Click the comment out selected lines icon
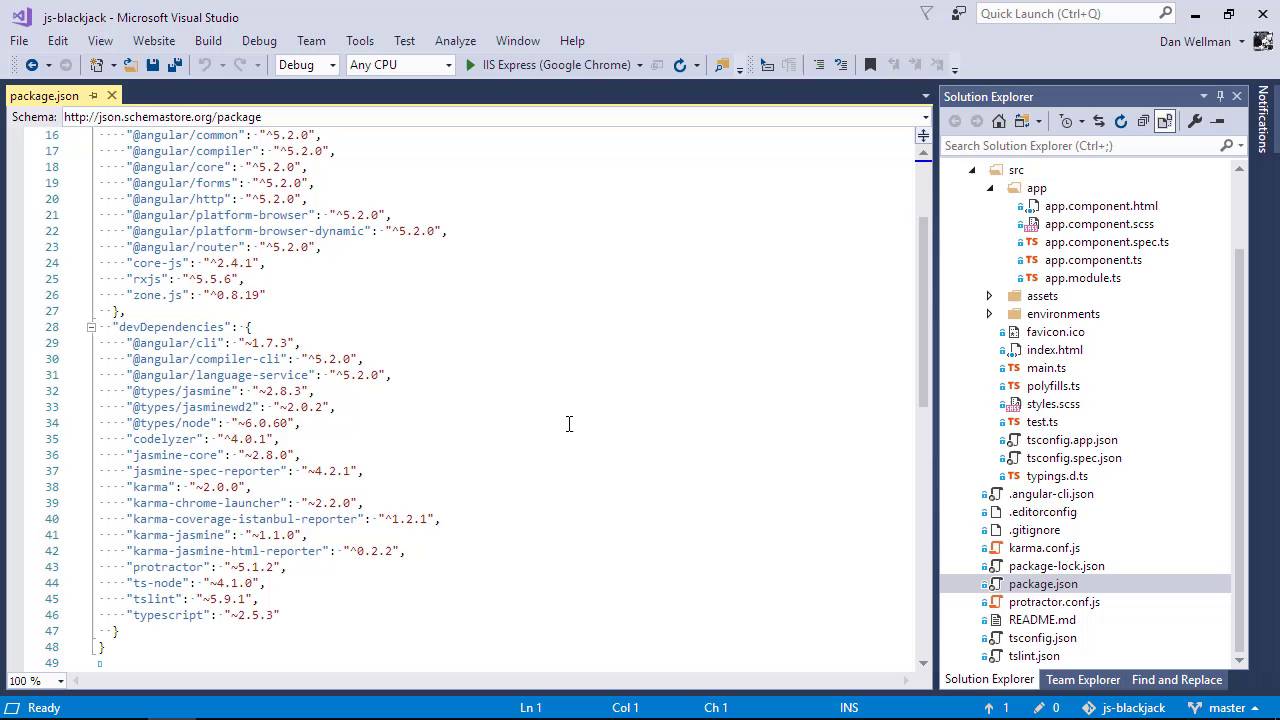This screenshot has height=720, width=1280. click(819, 65)
